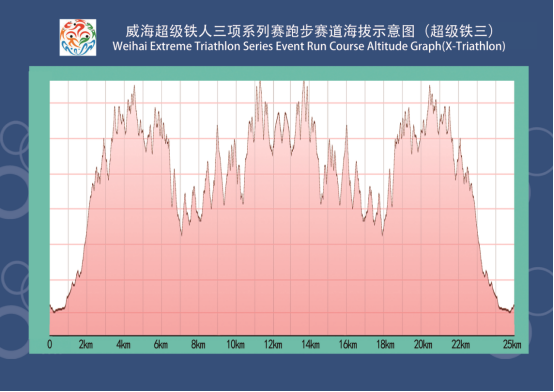Screen dimensions: 554x392
Task: Select the 16km axis label
Action: (x=348, y=344)
